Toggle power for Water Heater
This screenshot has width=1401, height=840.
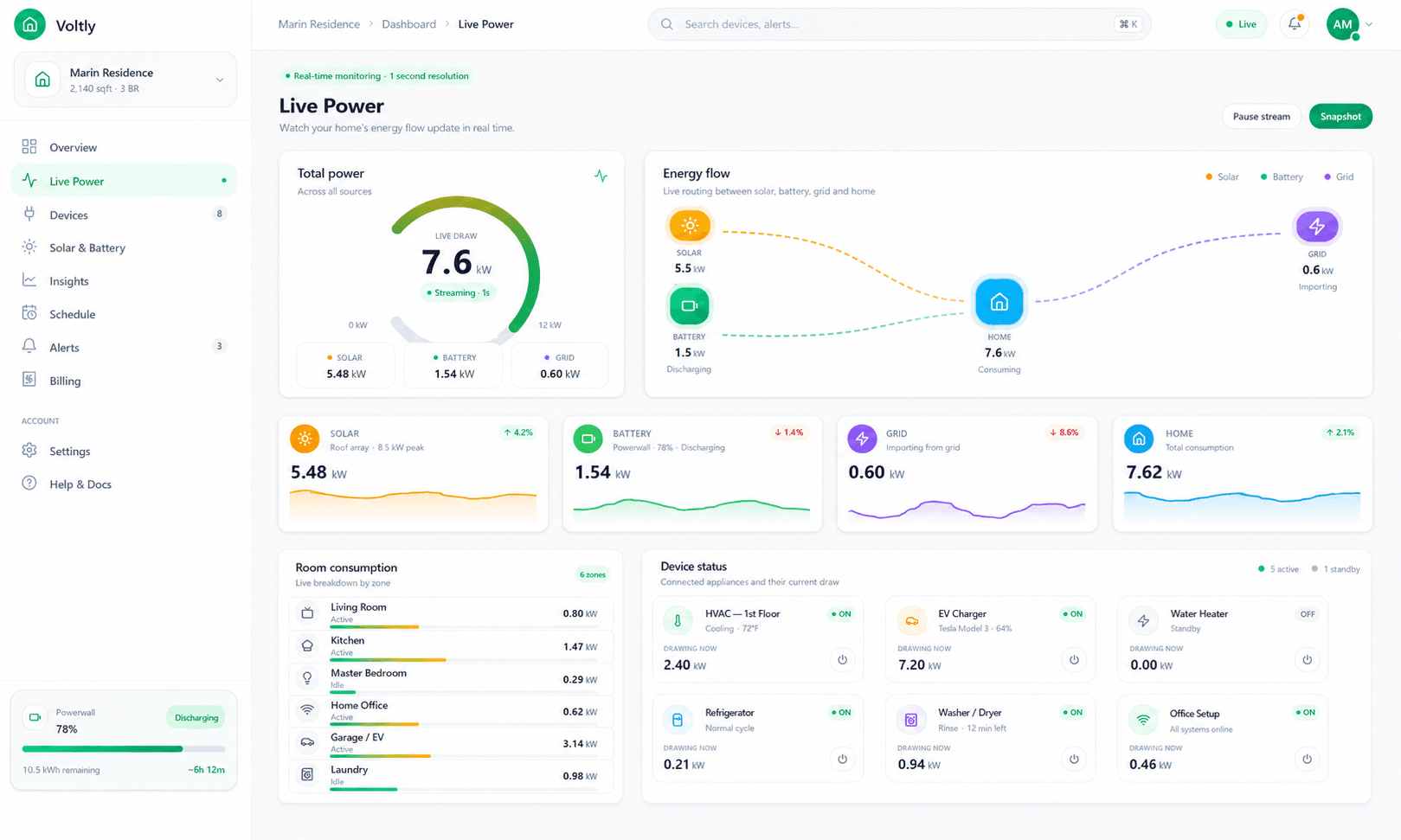1307,660
